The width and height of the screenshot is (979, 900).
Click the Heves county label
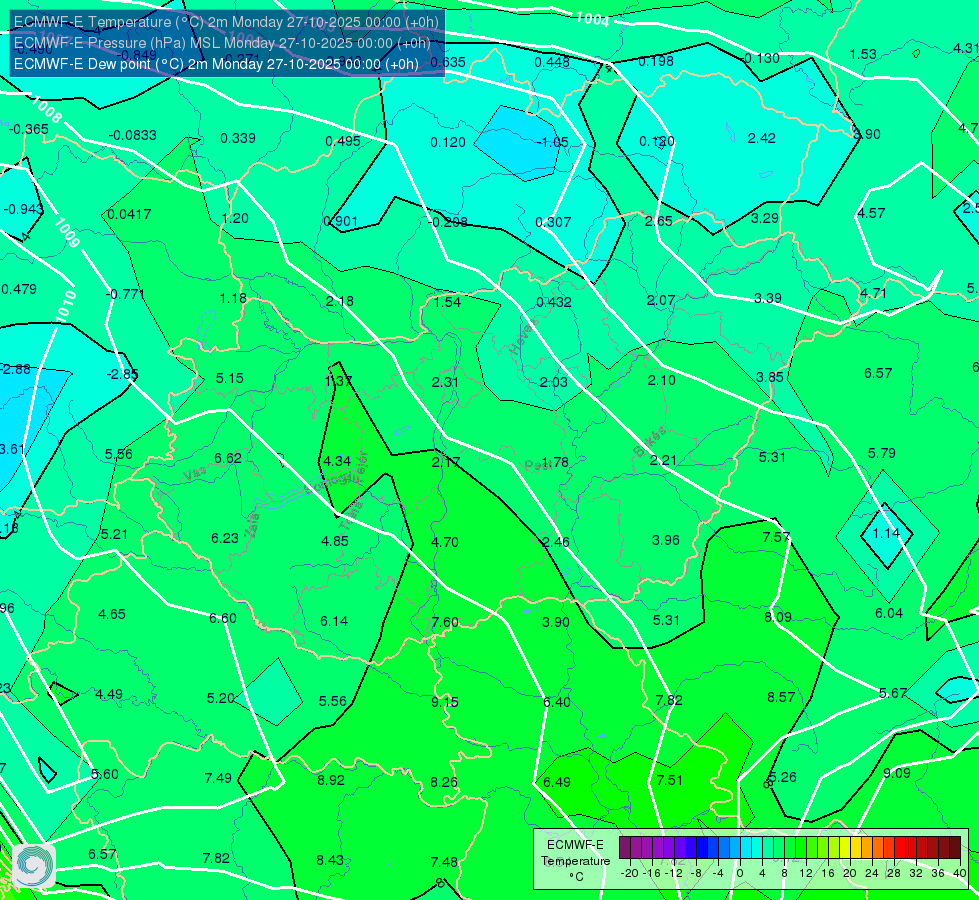point(523,339)
